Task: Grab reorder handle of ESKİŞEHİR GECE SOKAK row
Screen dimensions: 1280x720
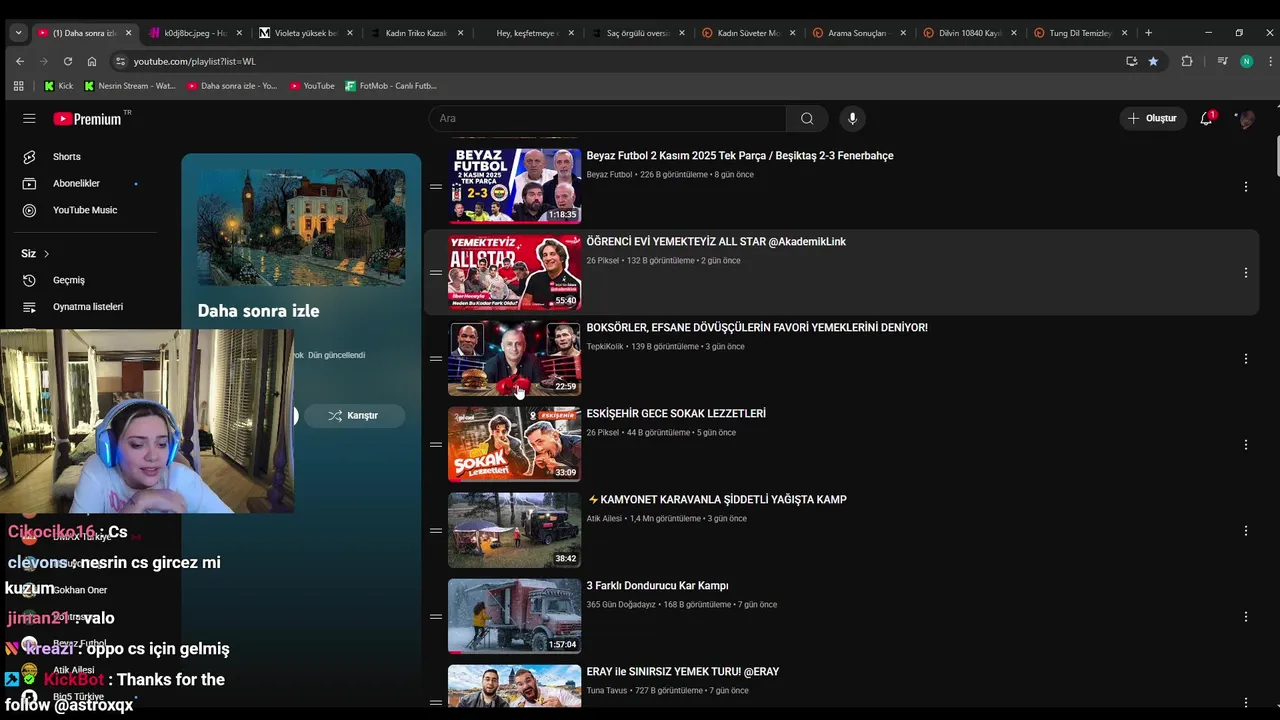Action: pyautogui.click(x=436, y=445)
